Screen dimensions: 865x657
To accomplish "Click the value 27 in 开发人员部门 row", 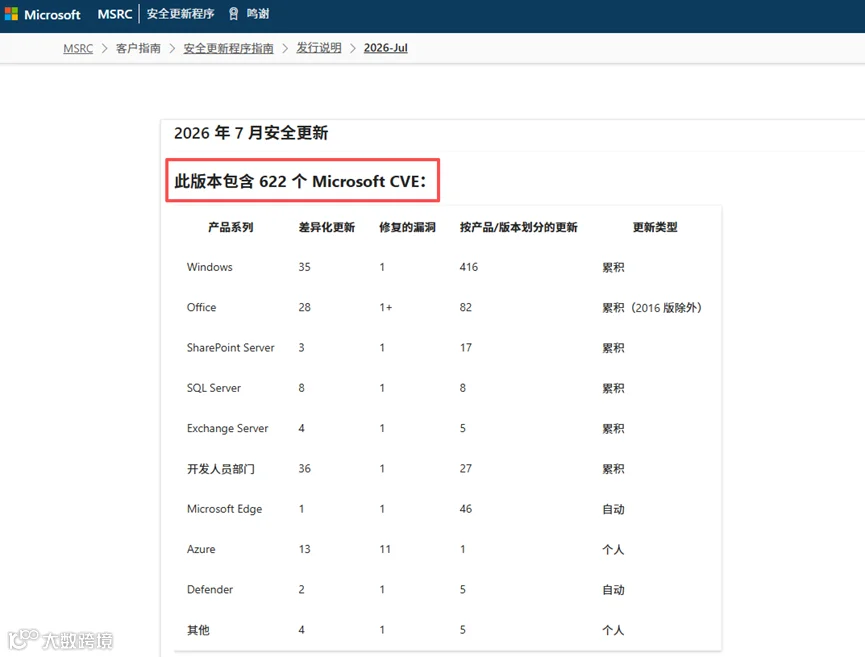I will 466,468.
